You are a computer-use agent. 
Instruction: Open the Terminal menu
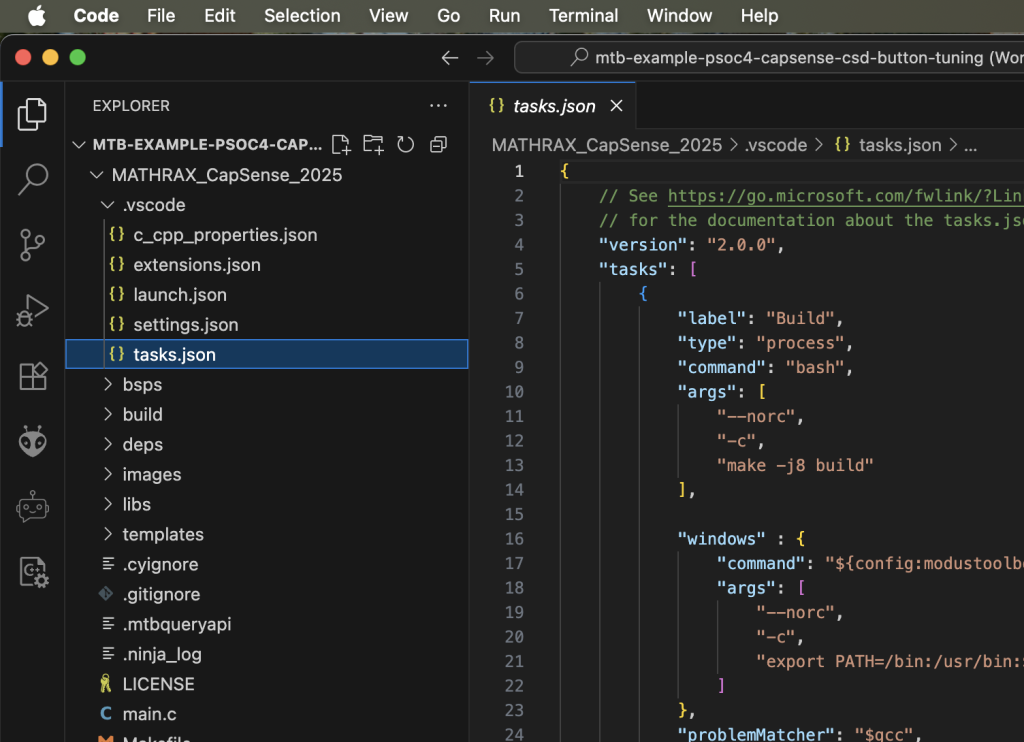pos(583,16)
